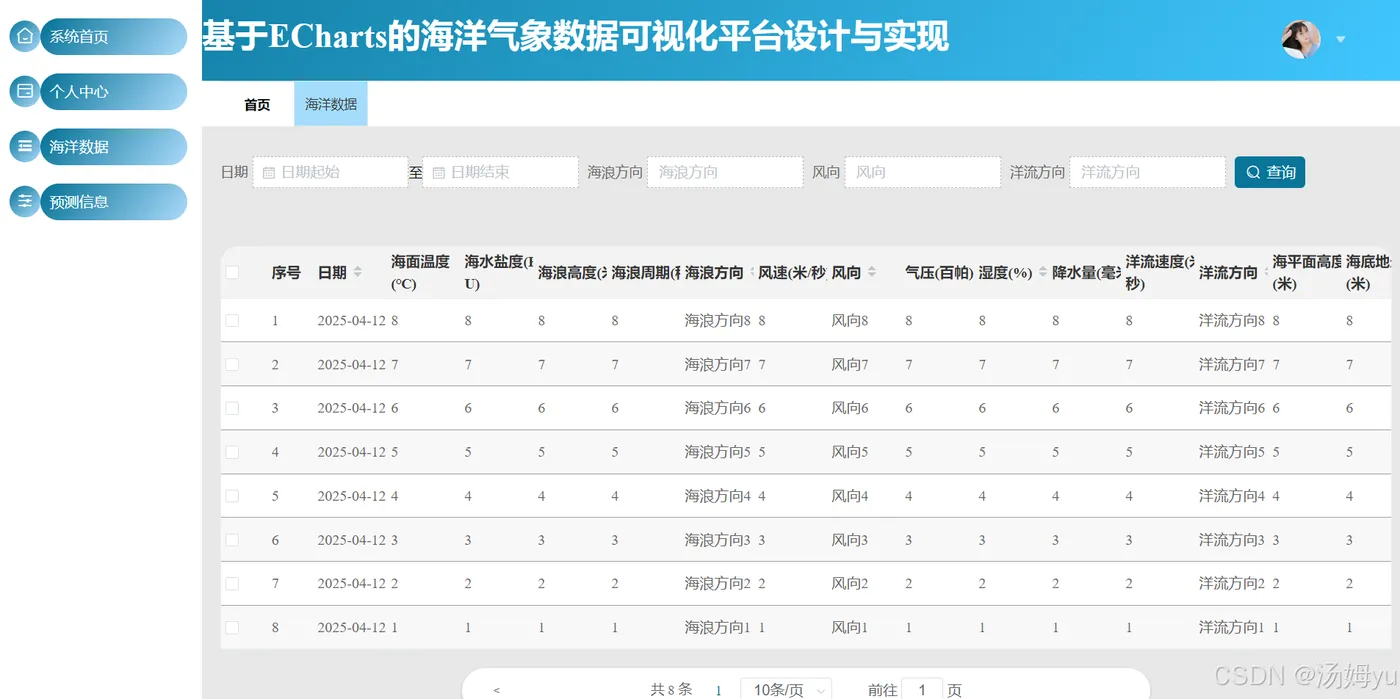1400x699 pixels.
Task: Focus the 海浪方向 filter input
Action: click(725, 172)
